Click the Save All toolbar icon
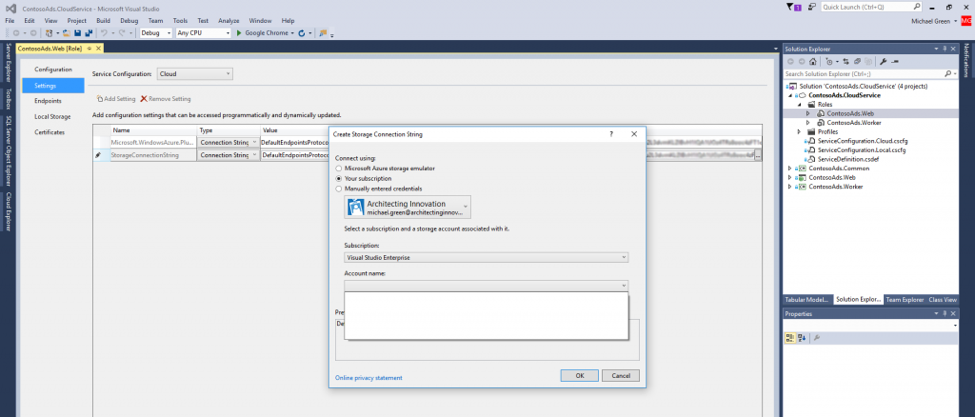The width and height of the screenshot is (975, 417). point(88,33)
